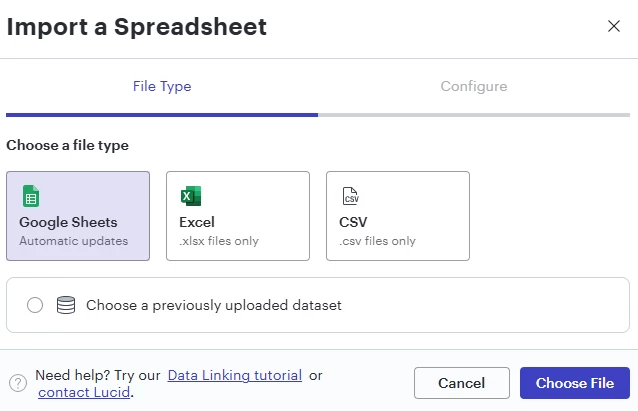Open the Data Linking tutorial link
The width and height of the screenshot is (638, 411).
[x=235, y=375]
